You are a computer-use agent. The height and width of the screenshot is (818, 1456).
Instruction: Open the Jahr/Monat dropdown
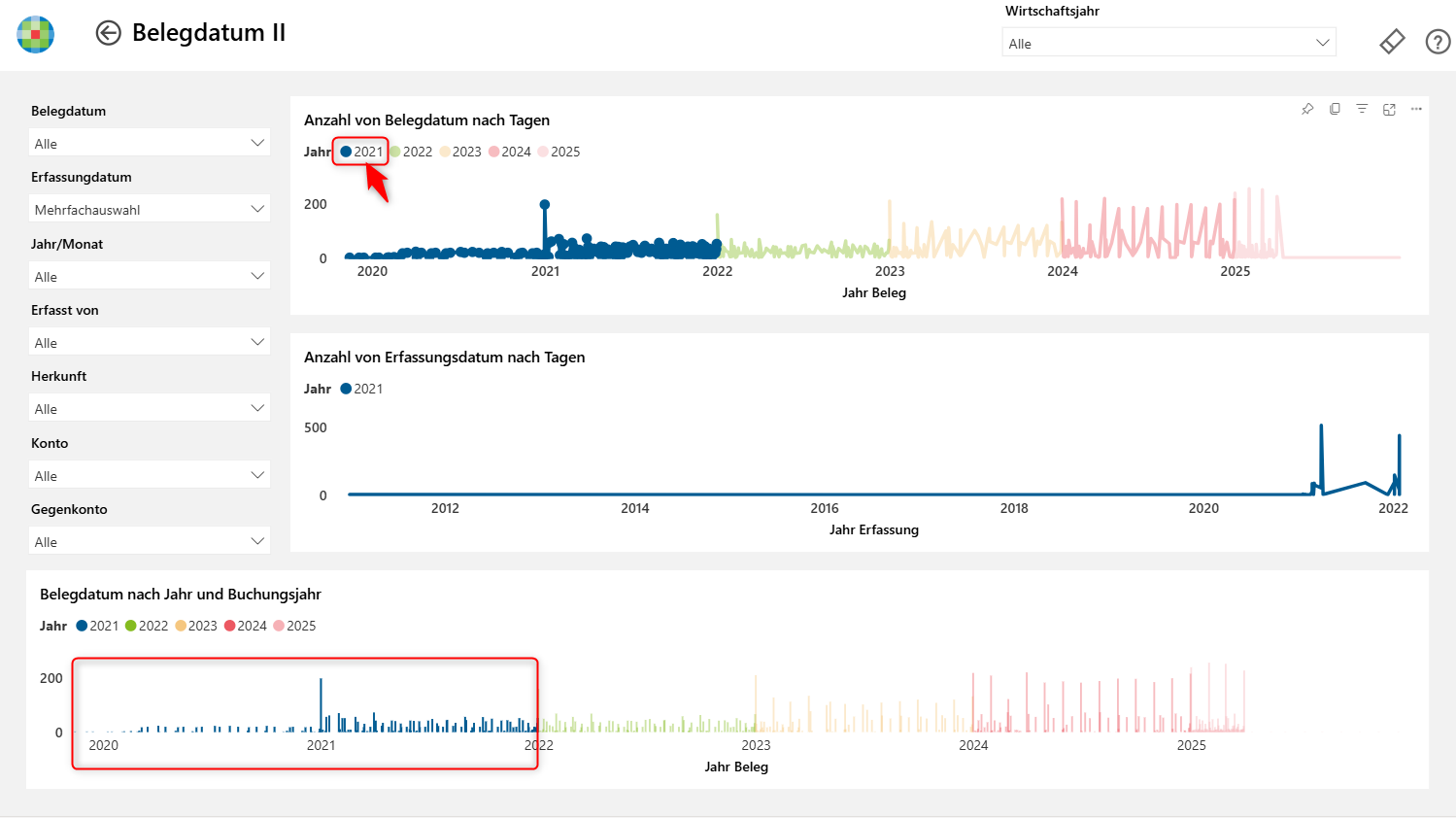pos(150,276)
